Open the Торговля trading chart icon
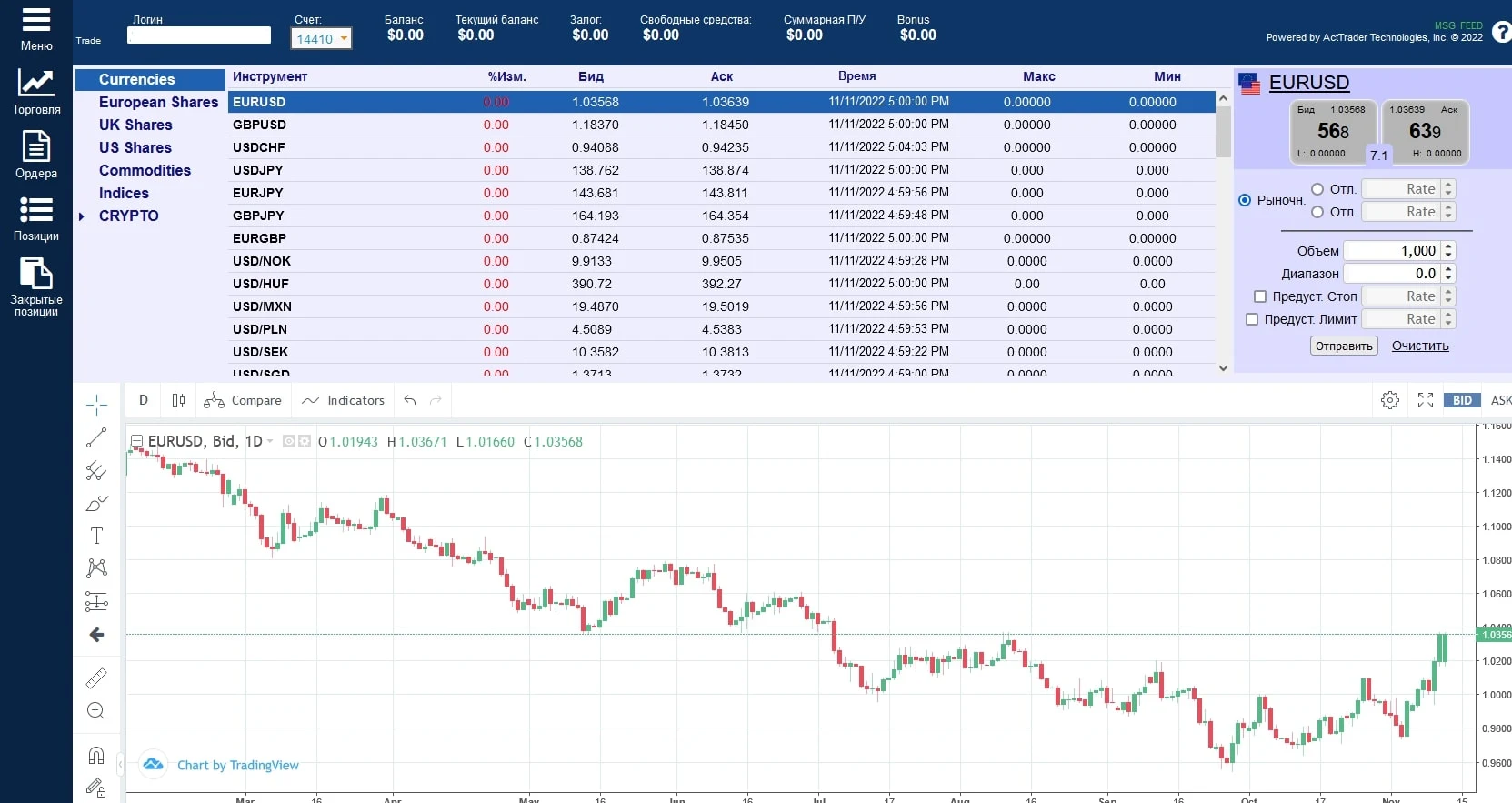 (x=35, y=83)
